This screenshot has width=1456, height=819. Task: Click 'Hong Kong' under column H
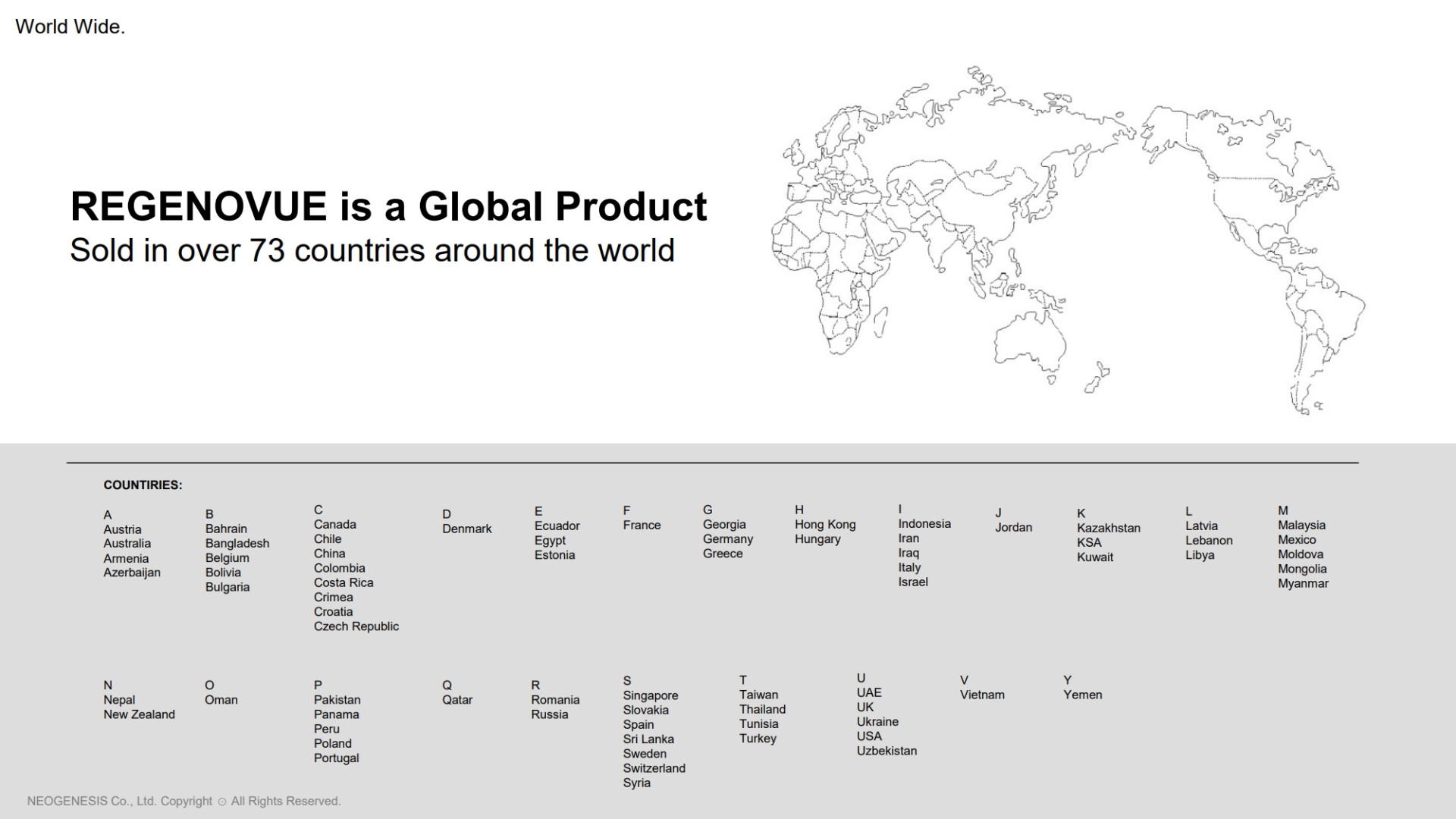[x=825, y=524]
